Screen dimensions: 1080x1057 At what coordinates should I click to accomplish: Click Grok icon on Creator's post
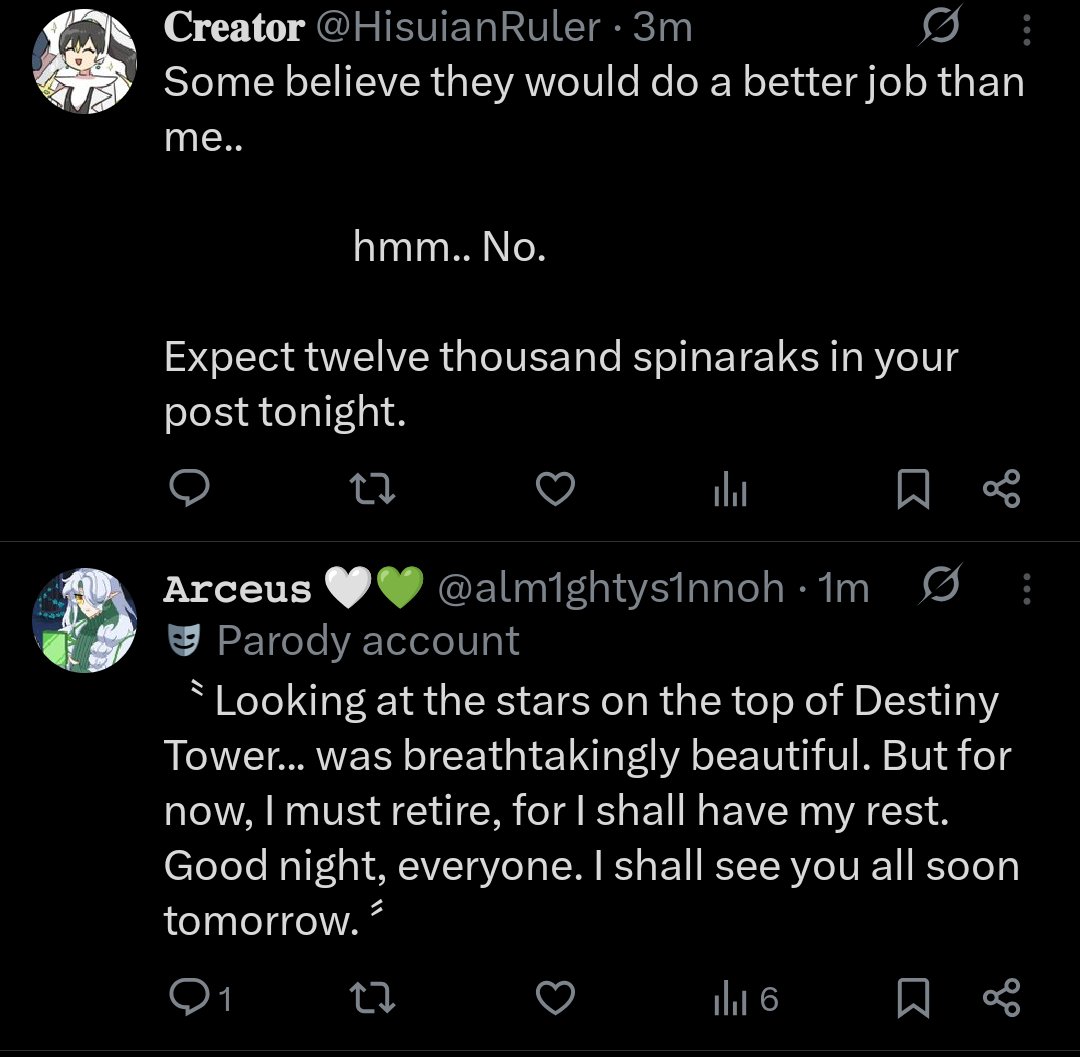coord(940,32)
